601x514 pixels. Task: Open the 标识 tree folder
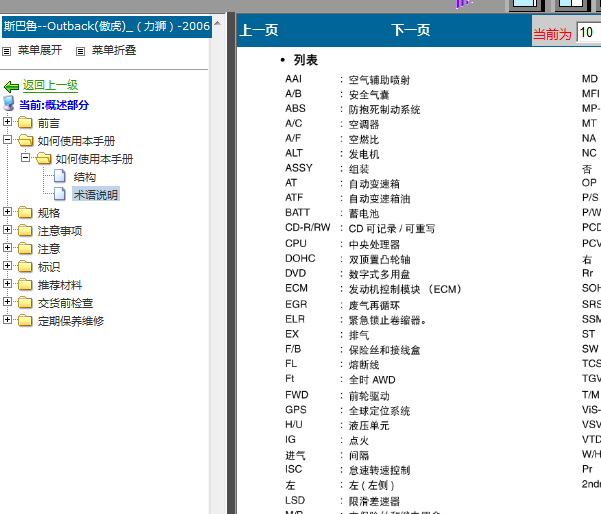[48, 267]
